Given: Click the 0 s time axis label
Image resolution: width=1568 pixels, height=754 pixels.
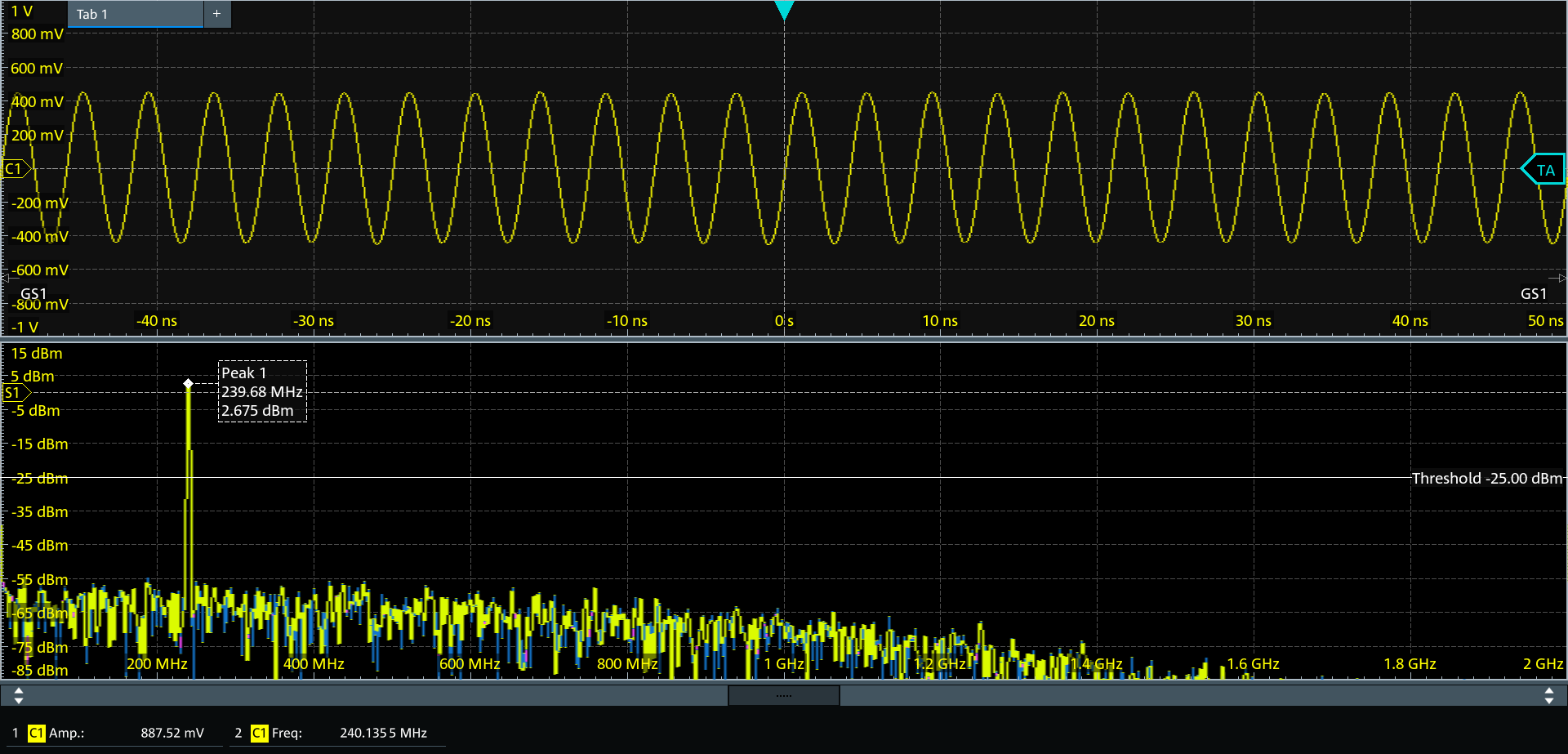Looking at the screenshot, I should tap(784, 321).
